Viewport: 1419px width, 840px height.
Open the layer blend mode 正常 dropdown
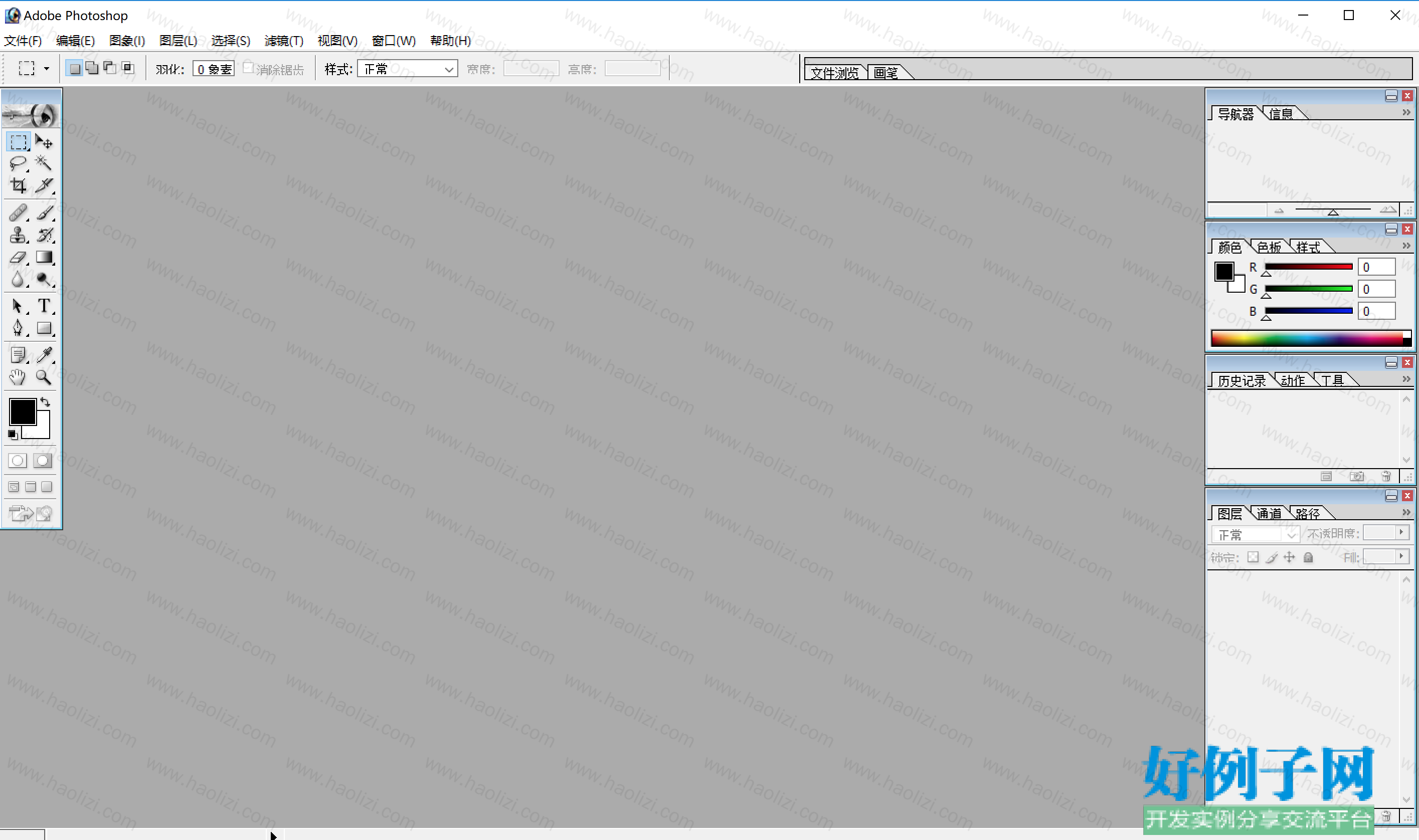point(1256,534)
